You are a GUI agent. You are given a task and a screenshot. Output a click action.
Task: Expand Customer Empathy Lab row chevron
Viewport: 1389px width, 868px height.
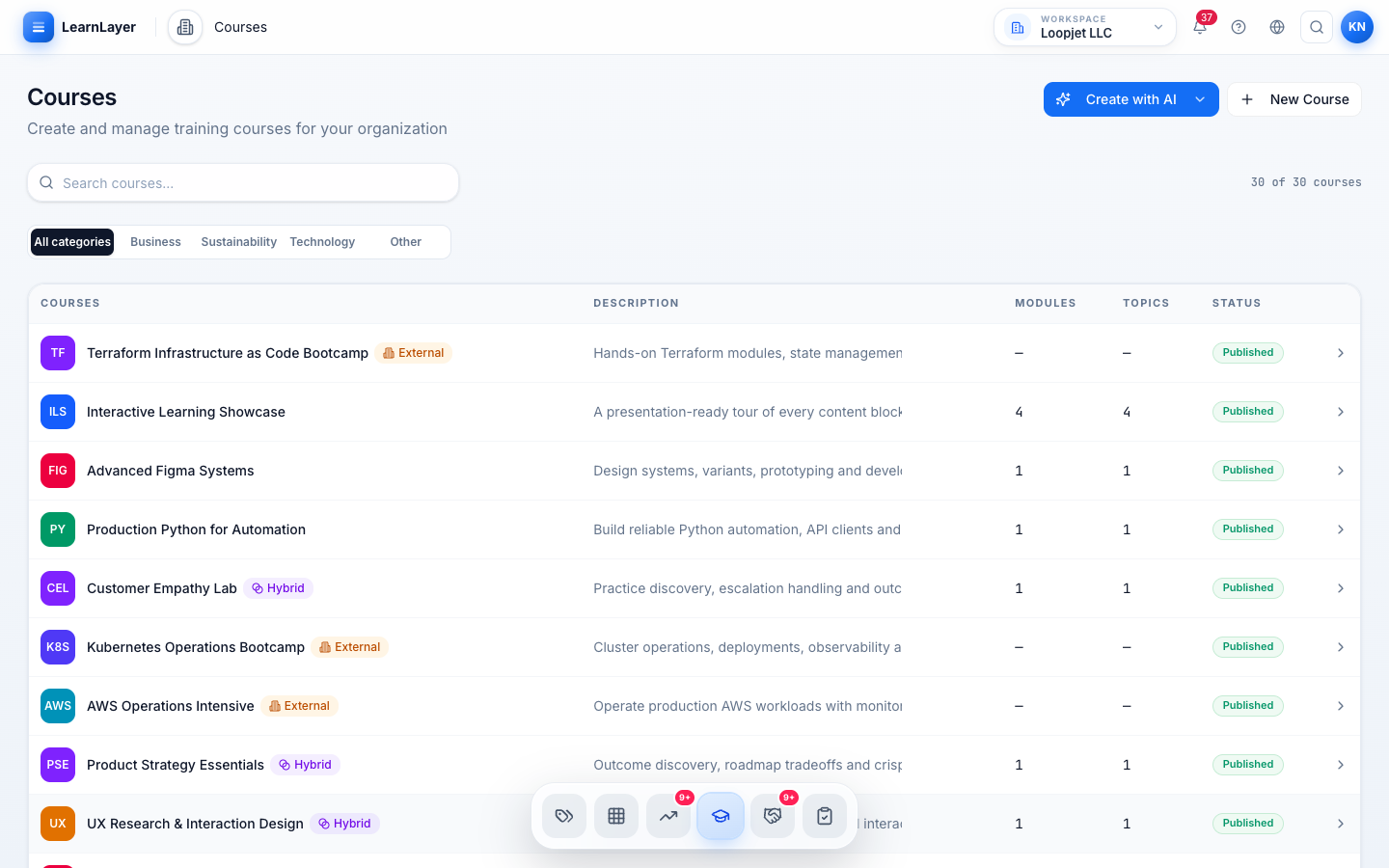[1341, 588]
